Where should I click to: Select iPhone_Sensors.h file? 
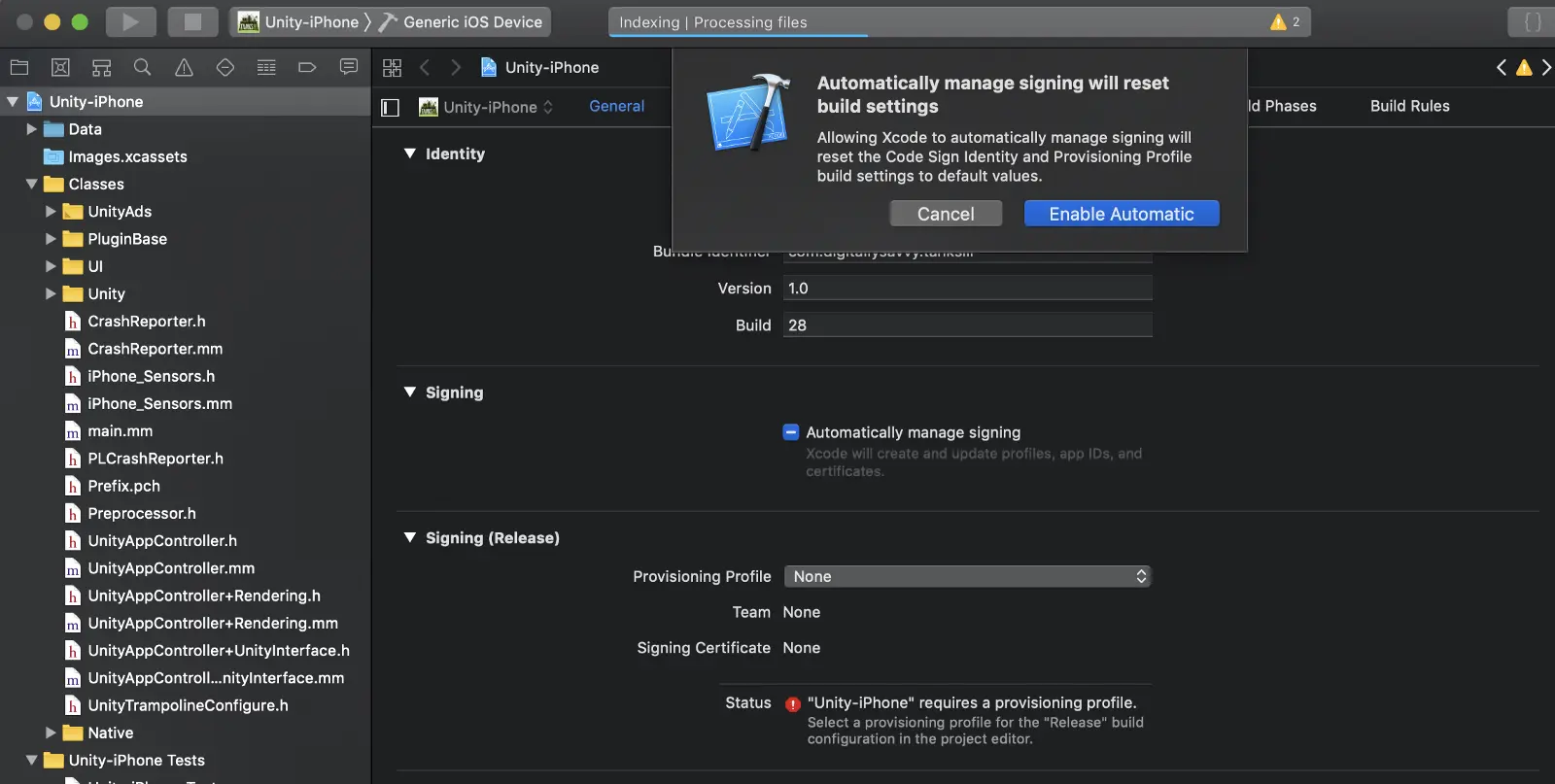(x=151, y=376)
